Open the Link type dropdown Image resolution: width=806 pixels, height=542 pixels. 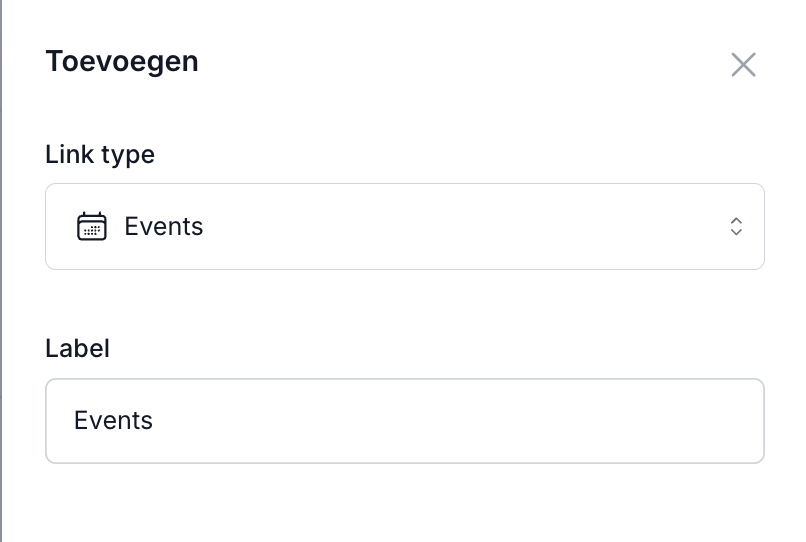(x=404, y=227)
